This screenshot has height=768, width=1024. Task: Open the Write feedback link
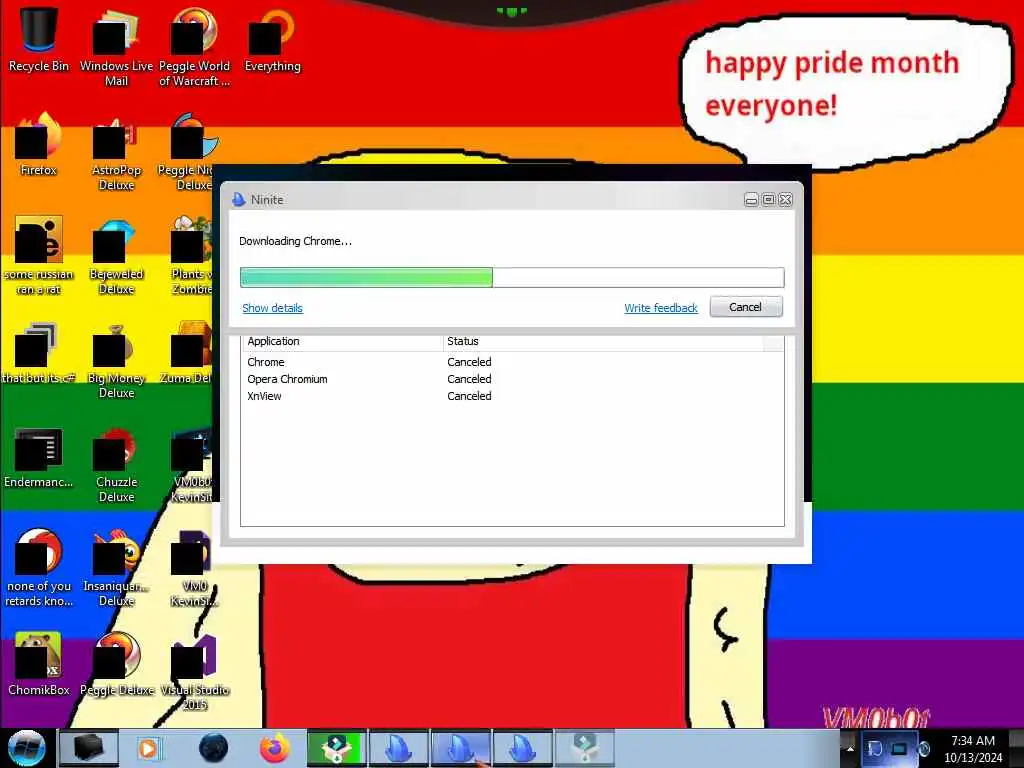tap(661, 308)
